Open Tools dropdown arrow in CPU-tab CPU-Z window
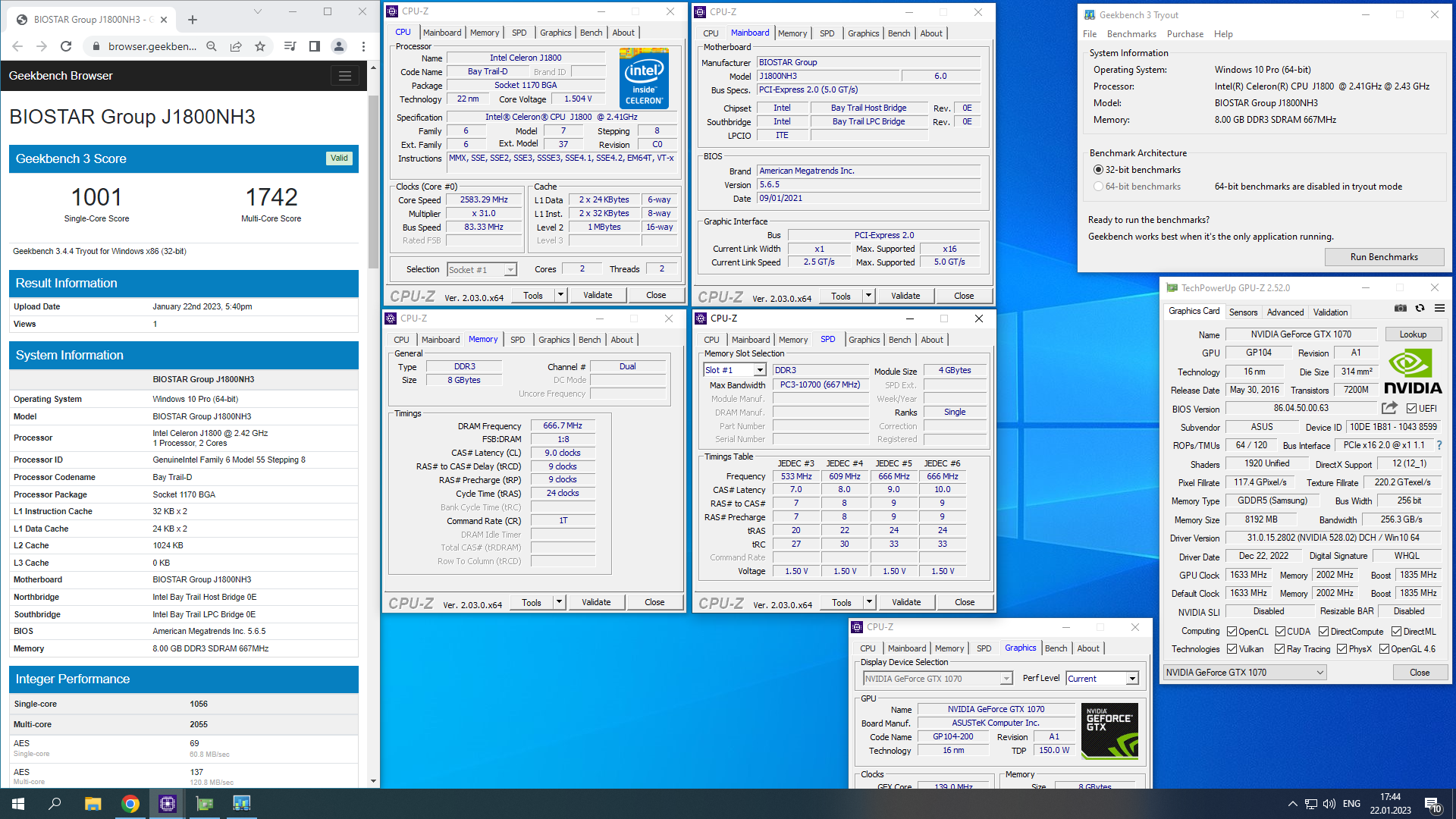 561,295
